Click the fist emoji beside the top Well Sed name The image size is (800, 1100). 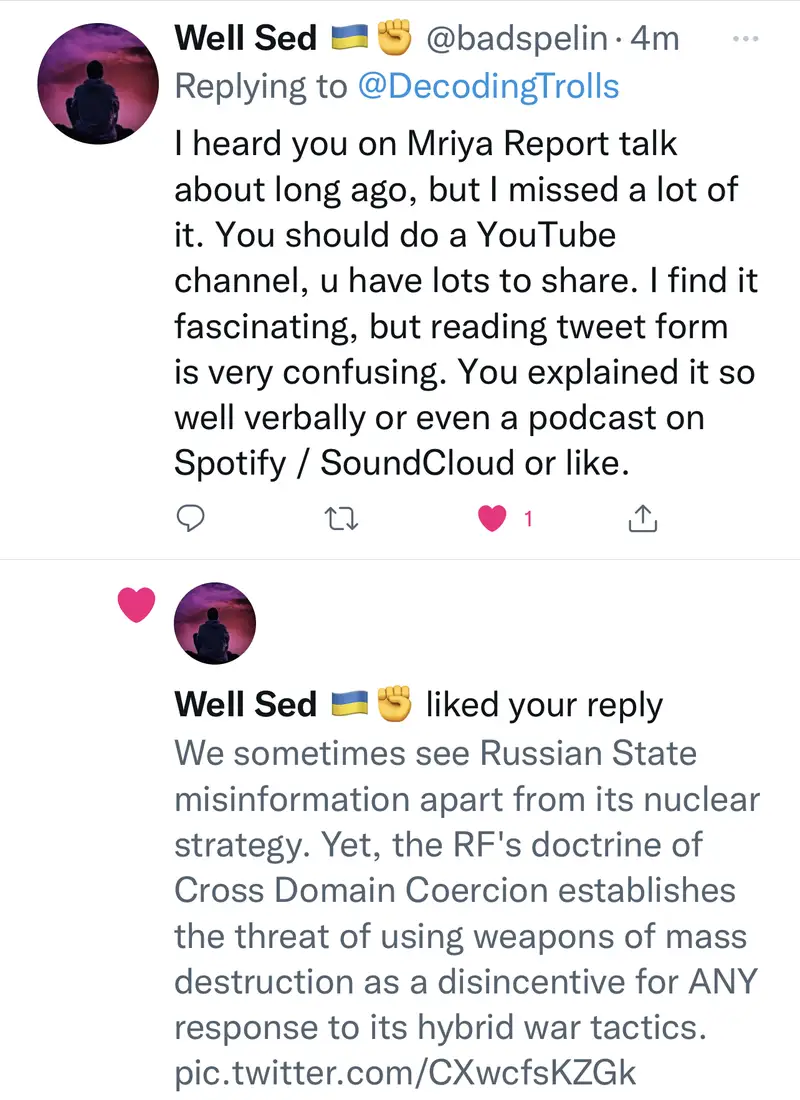[393, 40]
